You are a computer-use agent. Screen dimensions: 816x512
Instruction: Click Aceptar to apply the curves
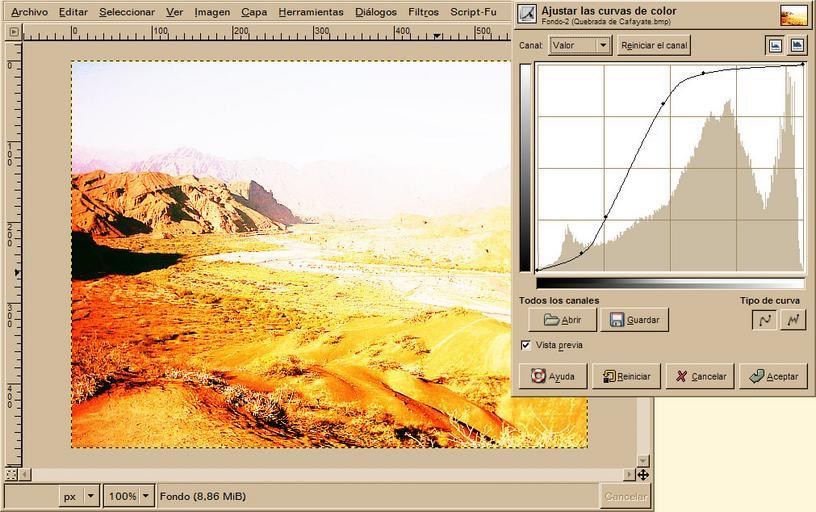pos(773,376)
